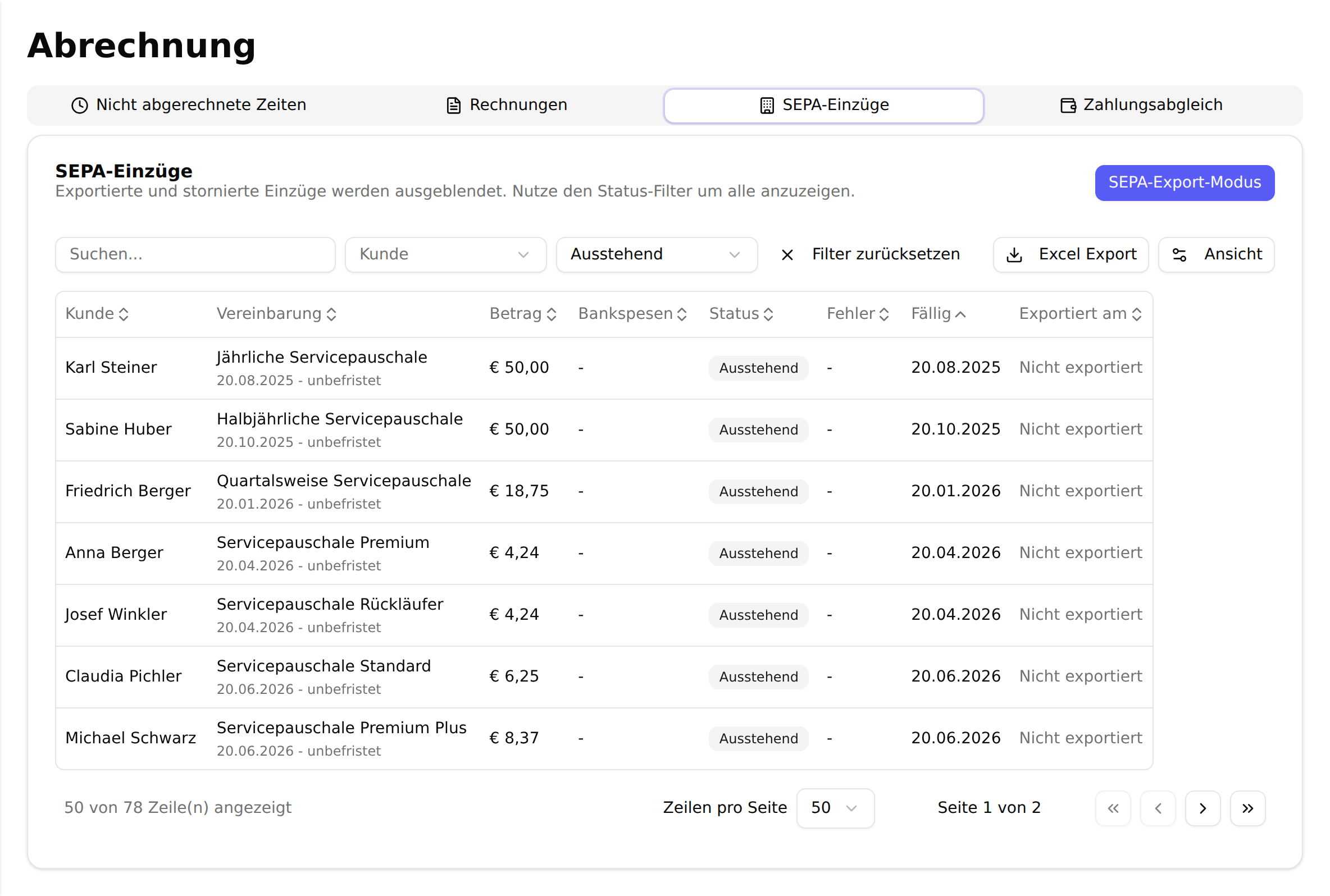Activate SEPA-Export-Modus button

pyautogui.click(x=1185, y=183)
